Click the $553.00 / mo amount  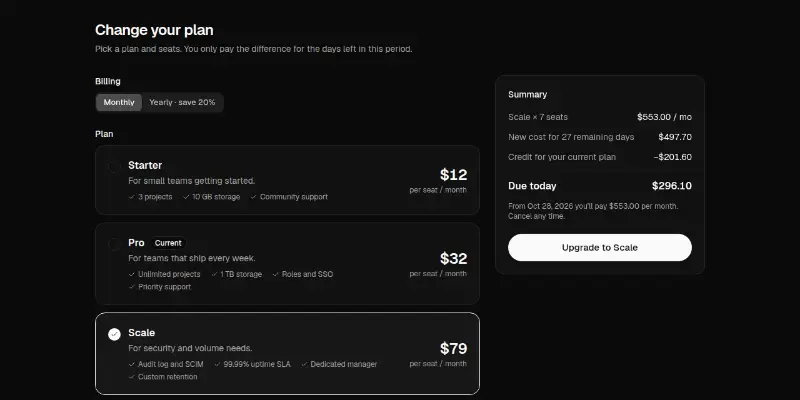point(664,117)
